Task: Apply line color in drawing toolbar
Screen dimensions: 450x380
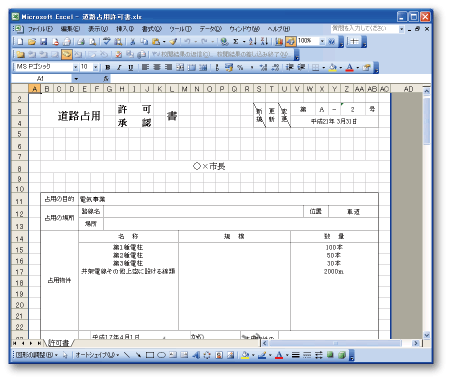Action: [x=262, y=355]
